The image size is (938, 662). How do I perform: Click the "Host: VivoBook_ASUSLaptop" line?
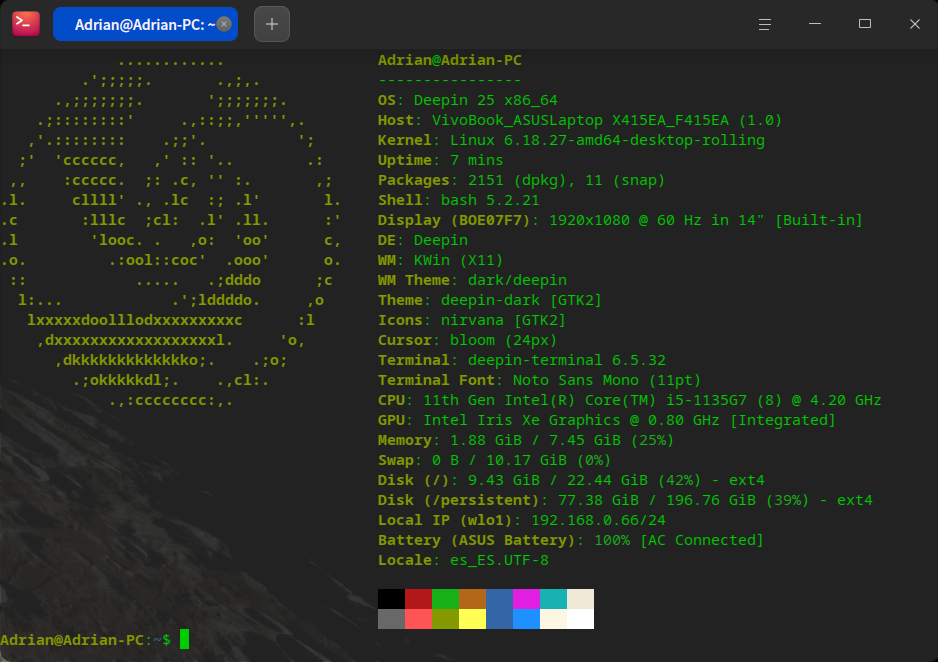(580, 120)
